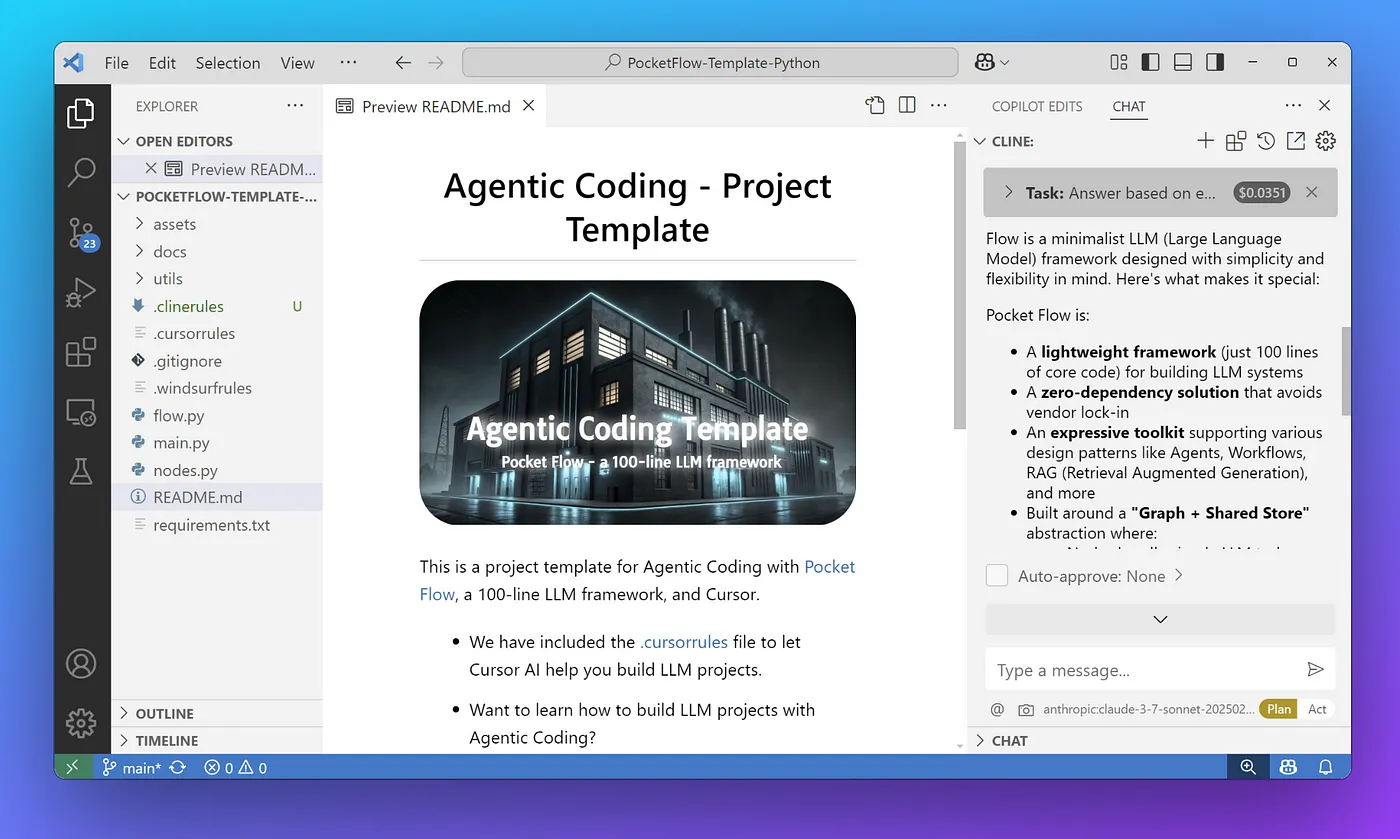Open the Extensions view
This screenshot has width=1400, height=839.
pos(81,352)
